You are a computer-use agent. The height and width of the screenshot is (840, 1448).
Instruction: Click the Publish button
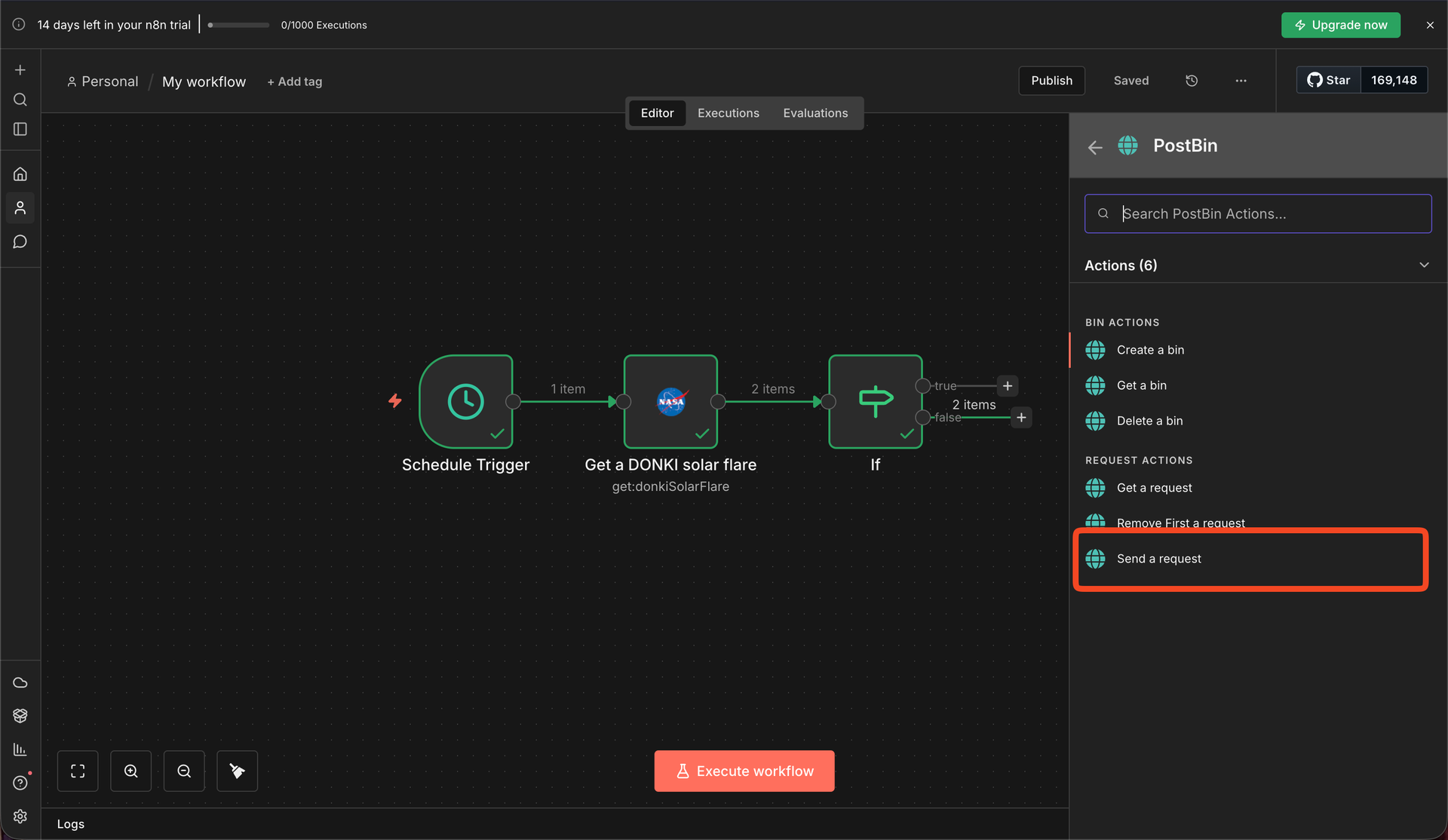(x=1051, y=81)
